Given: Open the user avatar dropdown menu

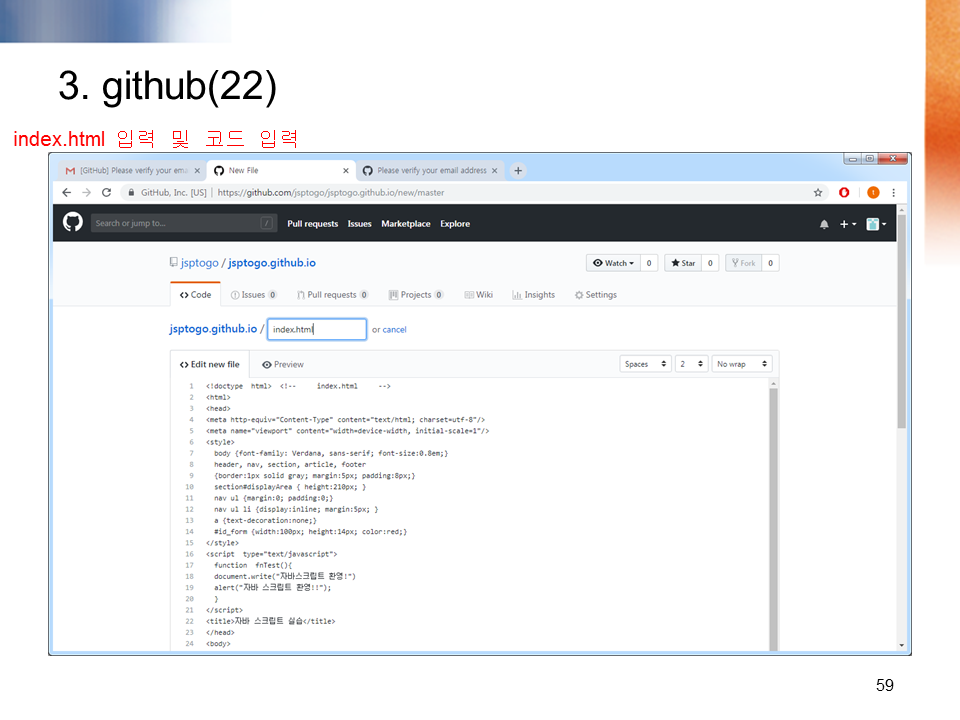Looking at the screenshot, I should [876, 224].
